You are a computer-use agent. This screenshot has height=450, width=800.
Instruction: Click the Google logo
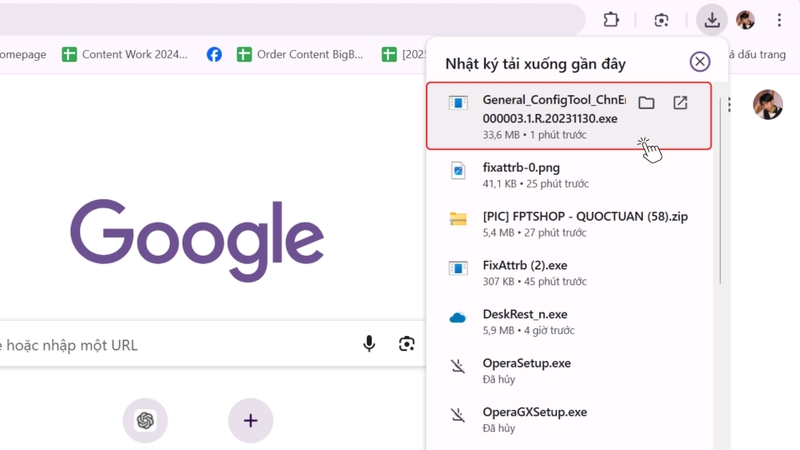pyautogui.click(x=197, y=240)
